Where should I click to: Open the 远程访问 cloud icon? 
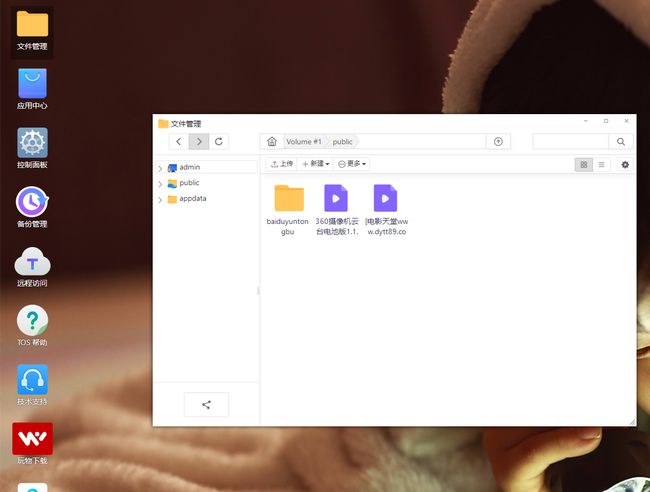32,267
